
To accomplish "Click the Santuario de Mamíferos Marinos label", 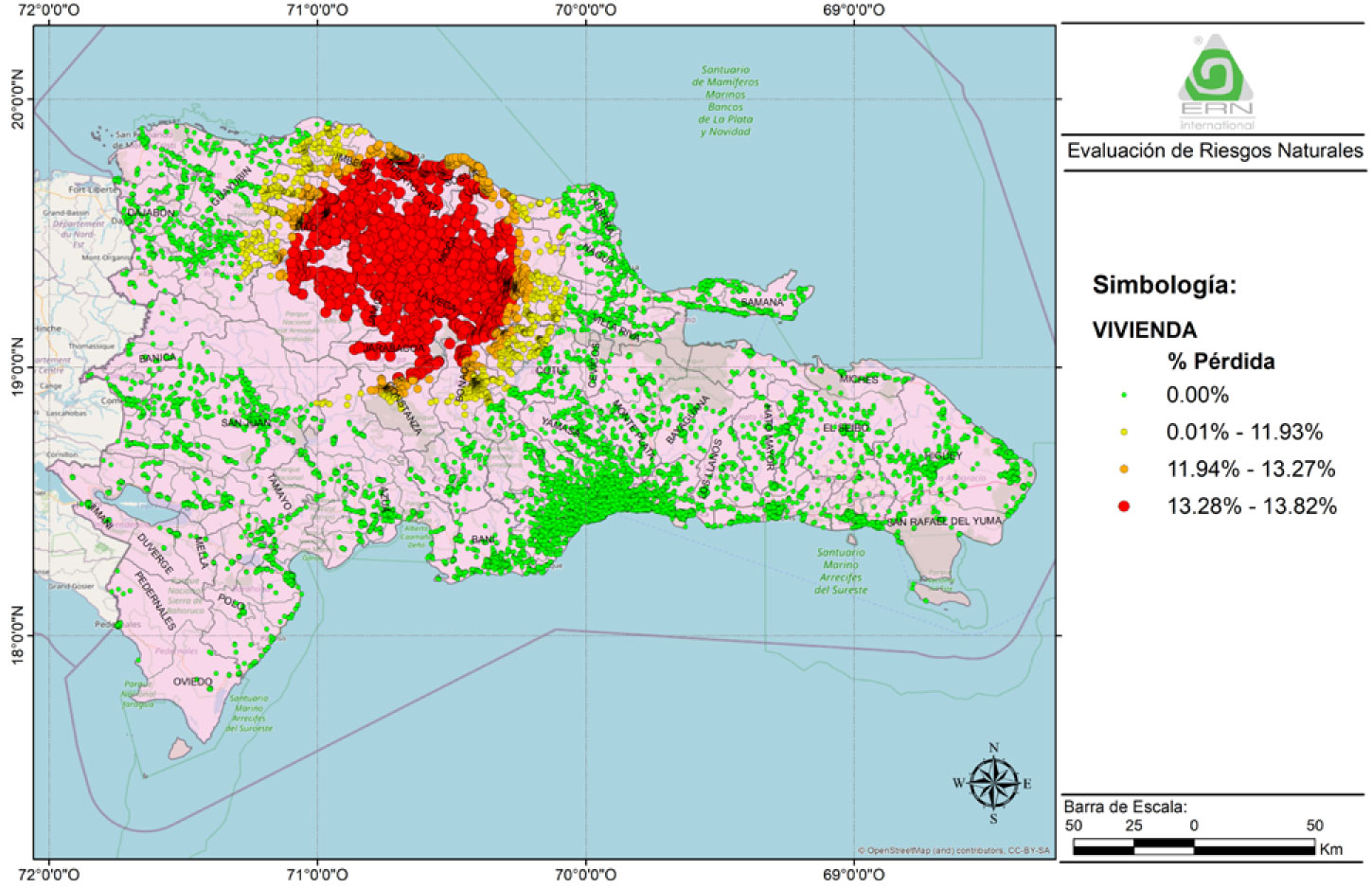I will click(725, 100).
